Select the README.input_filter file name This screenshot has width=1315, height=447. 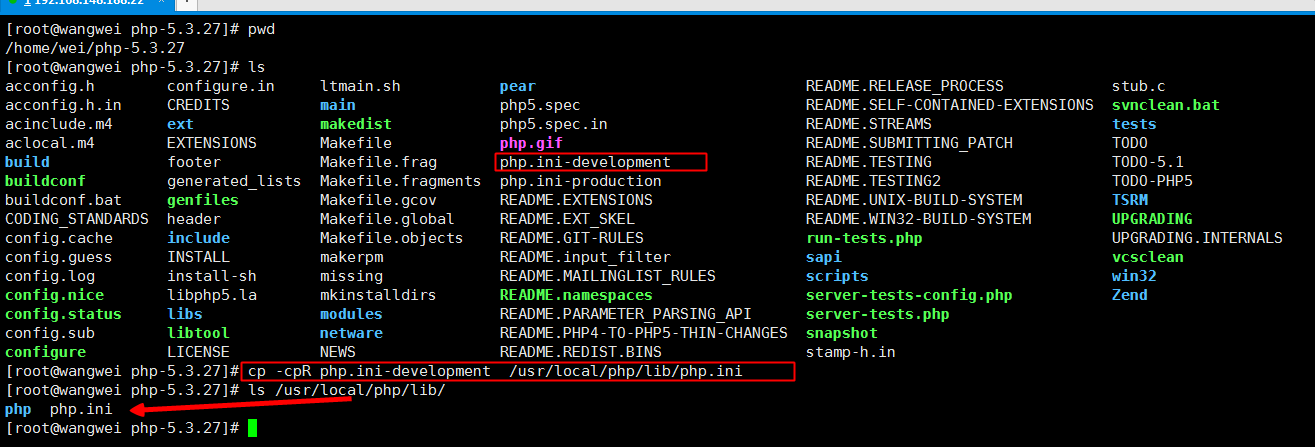585,257
